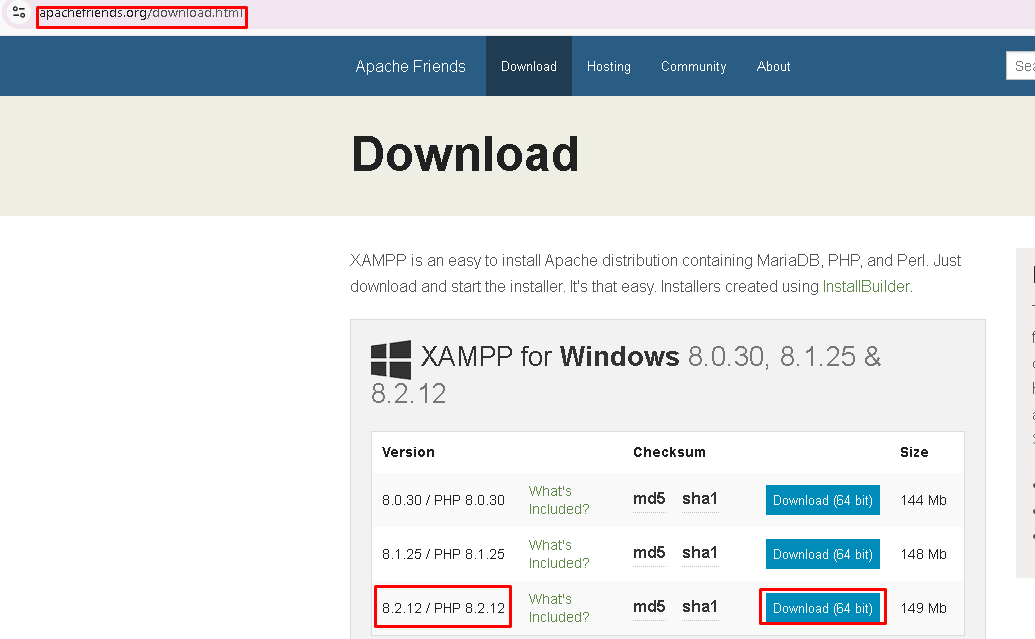Click the browser profile icon

coord(17,15)
